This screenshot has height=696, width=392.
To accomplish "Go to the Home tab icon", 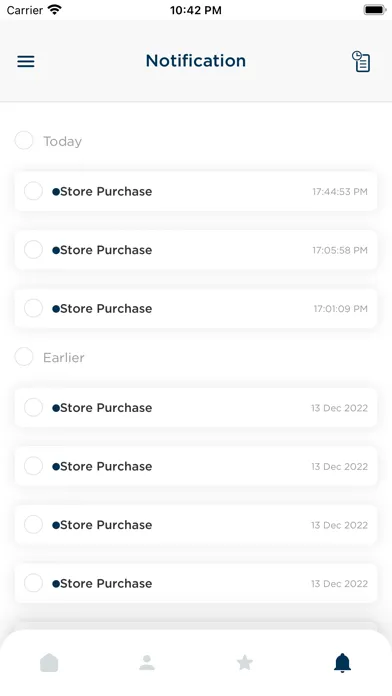I will pyautogui.click(x=49, y=663).
